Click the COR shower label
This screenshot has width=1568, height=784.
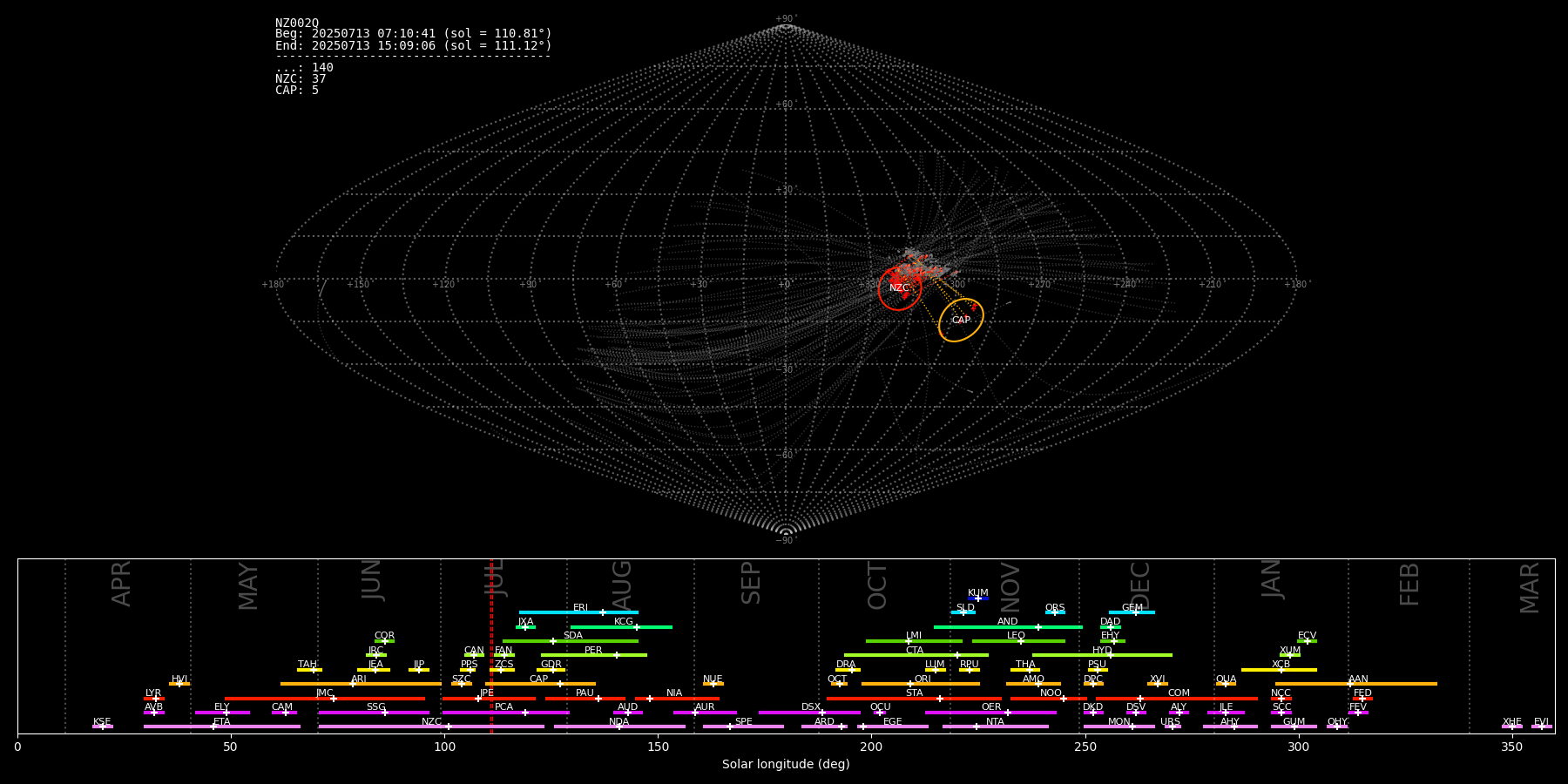click(384, 635)
